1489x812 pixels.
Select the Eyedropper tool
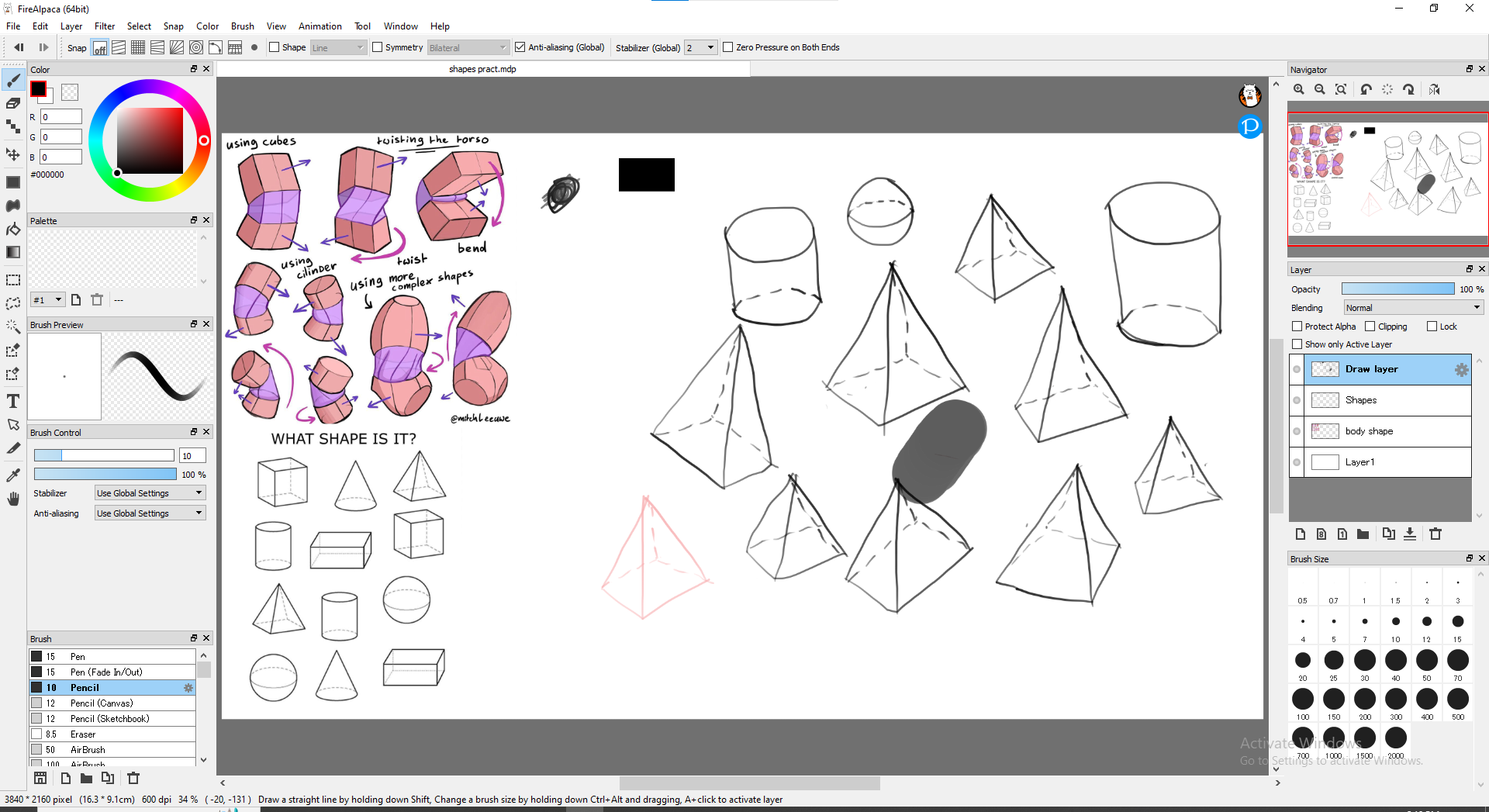pyautogui.click(x=13, y=475)
